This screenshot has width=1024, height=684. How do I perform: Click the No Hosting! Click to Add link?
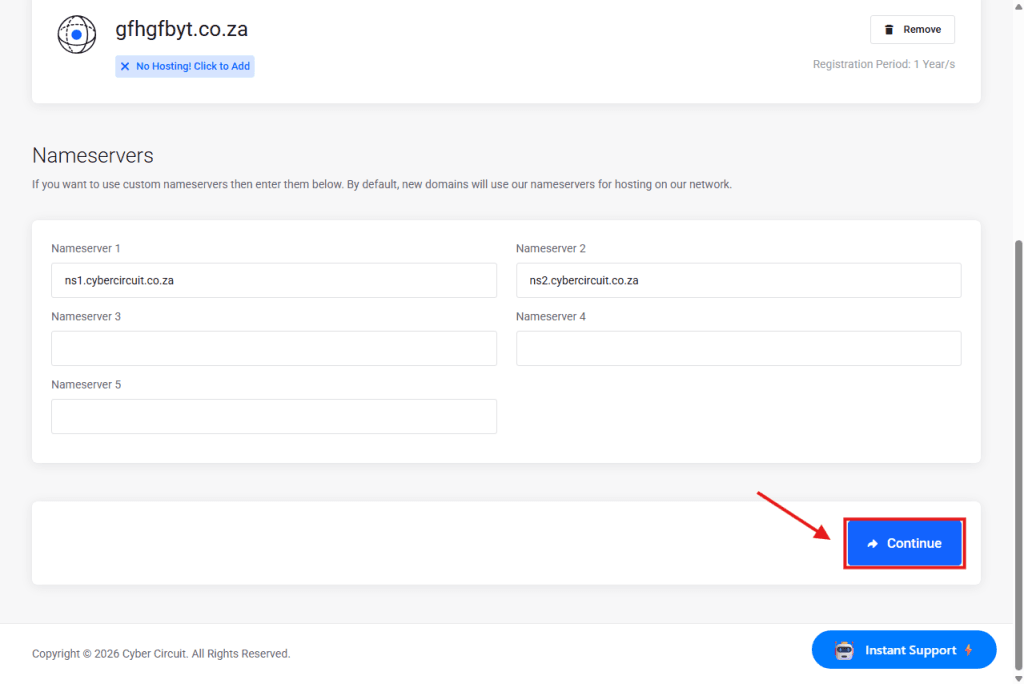click(192, 67)
